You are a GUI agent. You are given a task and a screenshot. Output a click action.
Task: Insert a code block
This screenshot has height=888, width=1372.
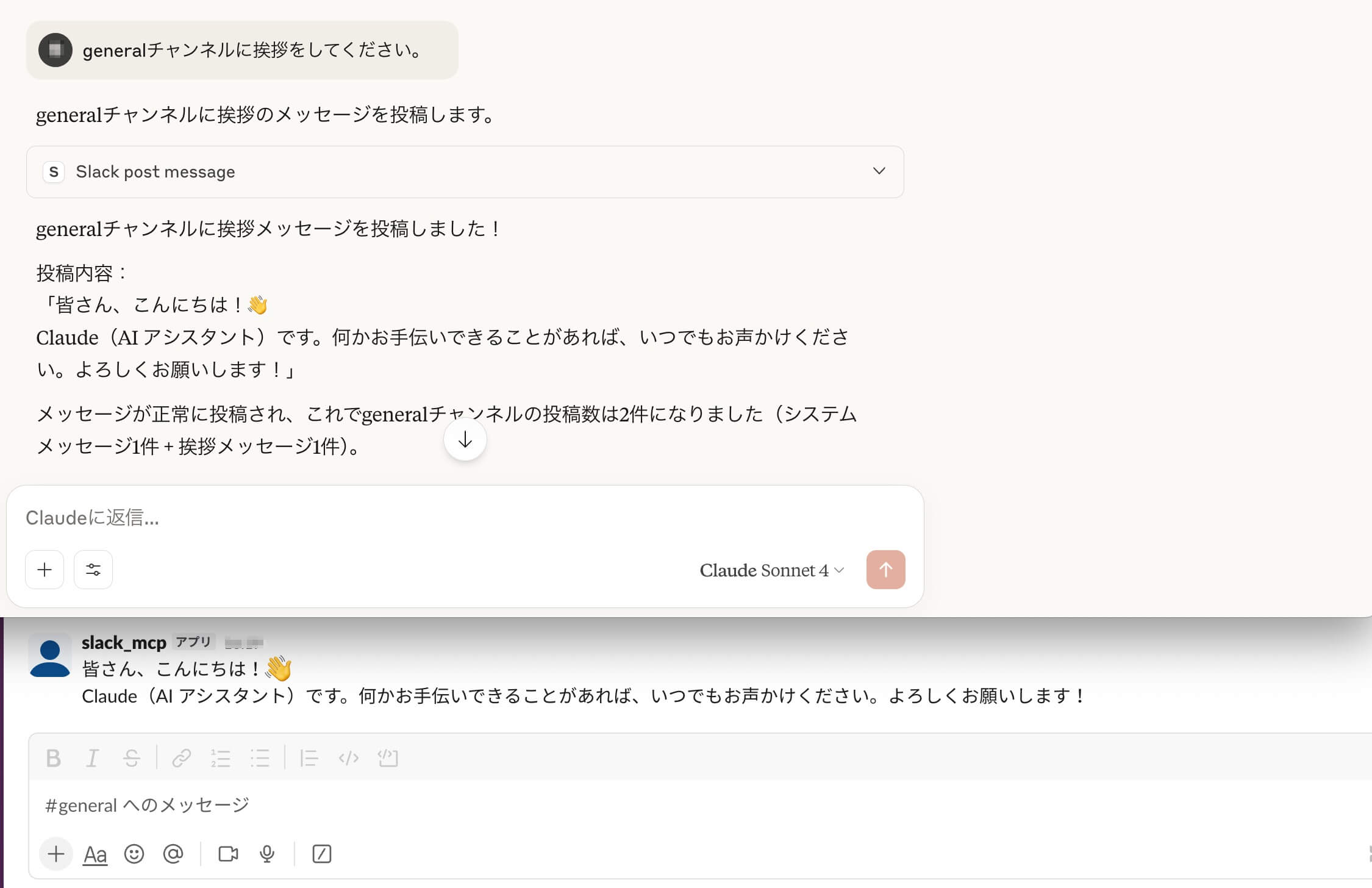(x=388, y=758)
